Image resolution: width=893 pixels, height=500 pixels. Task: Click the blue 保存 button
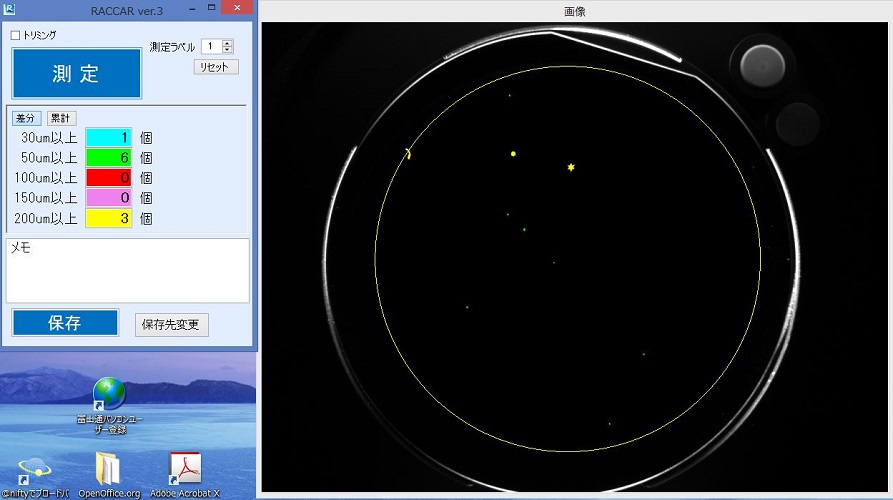click(65, 323)
